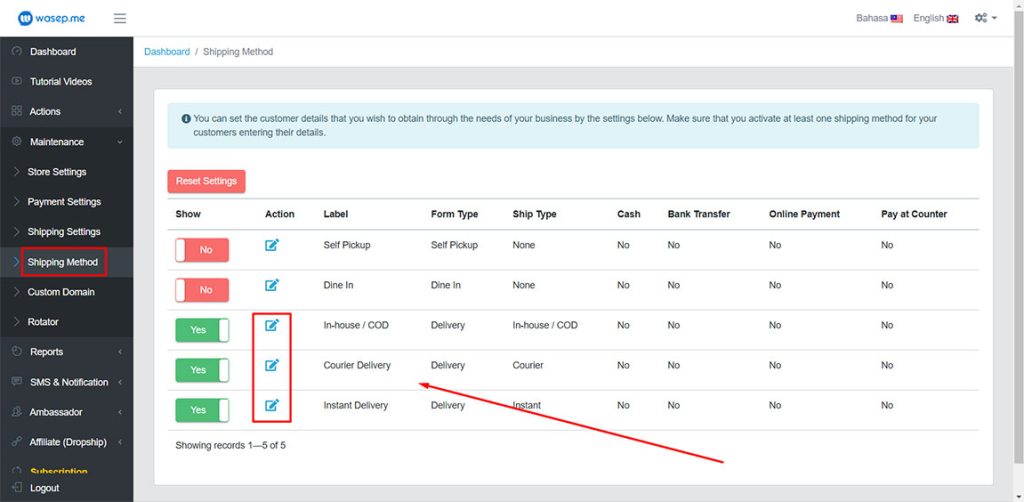Click the Online Payment column header
Image resolution: width=1024 pixels, height=502 pixels.
(x=805, y=214)
